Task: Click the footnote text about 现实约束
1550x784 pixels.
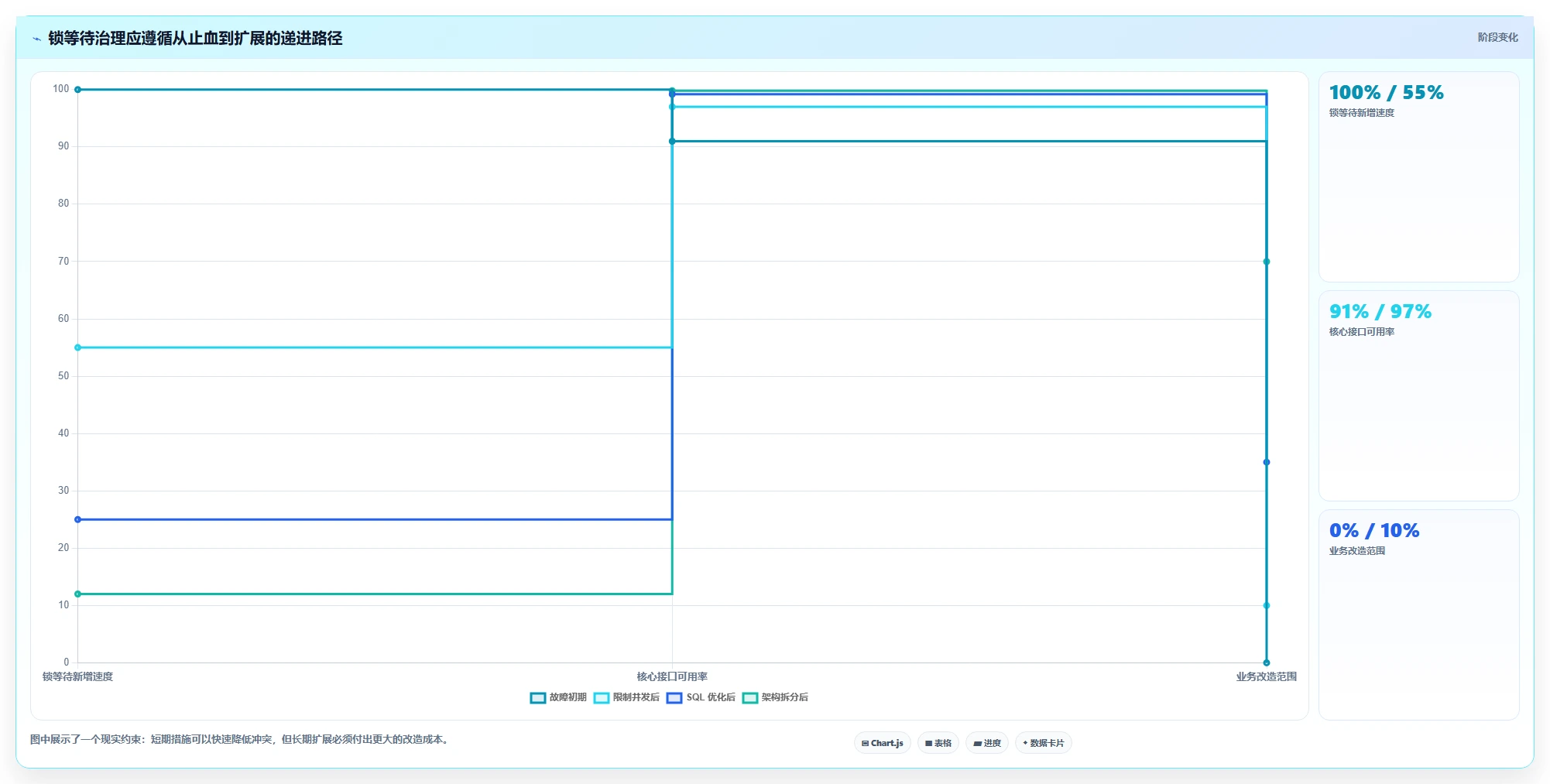Action: tap(240, 739)
